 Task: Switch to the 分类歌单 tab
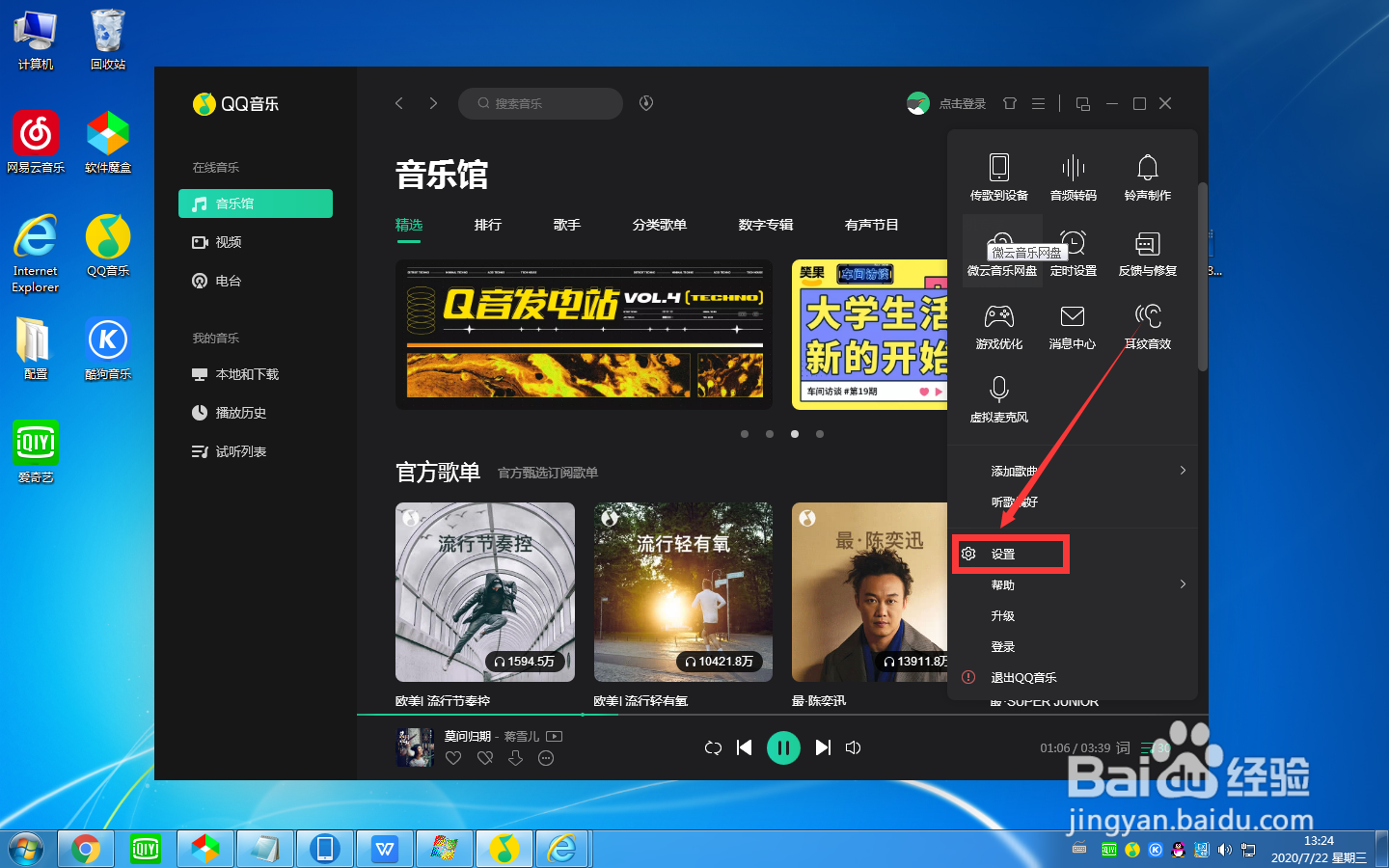coord(660,225)
